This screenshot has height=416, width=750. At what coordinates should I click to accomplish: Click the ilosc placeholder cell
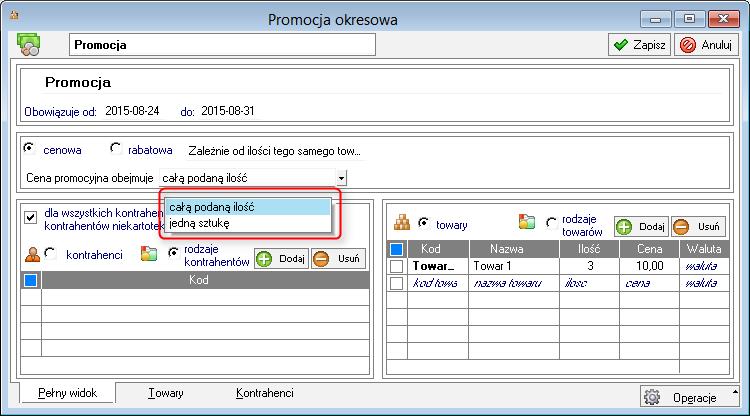pyautogui.click(x=589, y=284)
